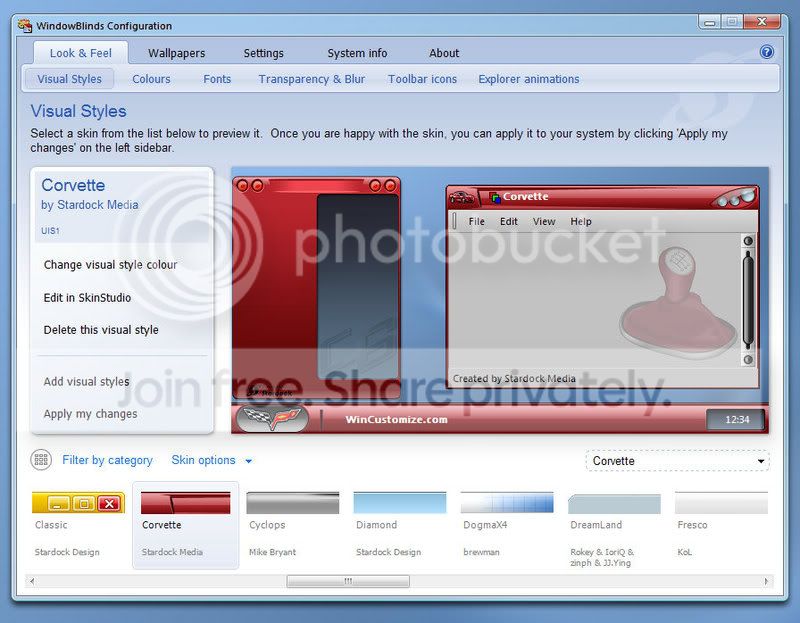Select the Fresco skin thumbnail
This screenshot has height=623, width=800.
(x=721, y=525)
